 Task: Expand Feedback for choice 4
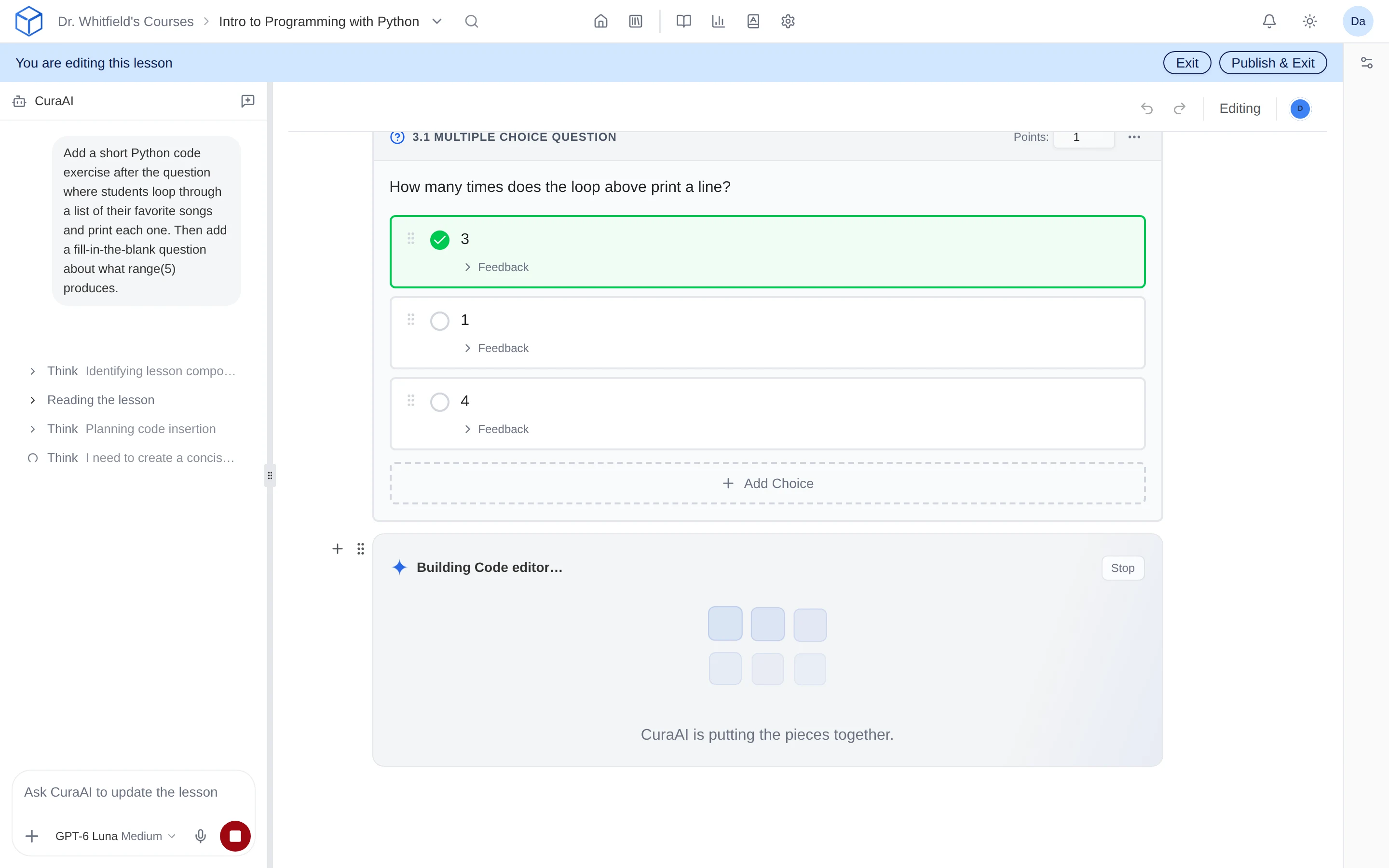[496, 429]
